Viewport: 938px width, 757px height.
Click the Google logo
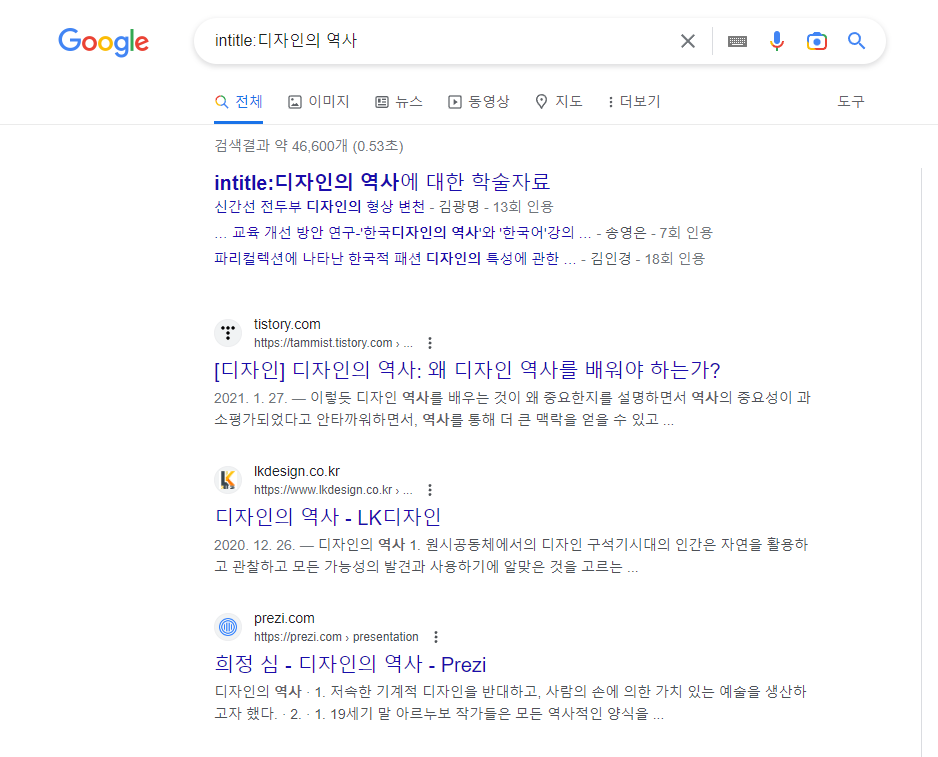pos(103,41)
